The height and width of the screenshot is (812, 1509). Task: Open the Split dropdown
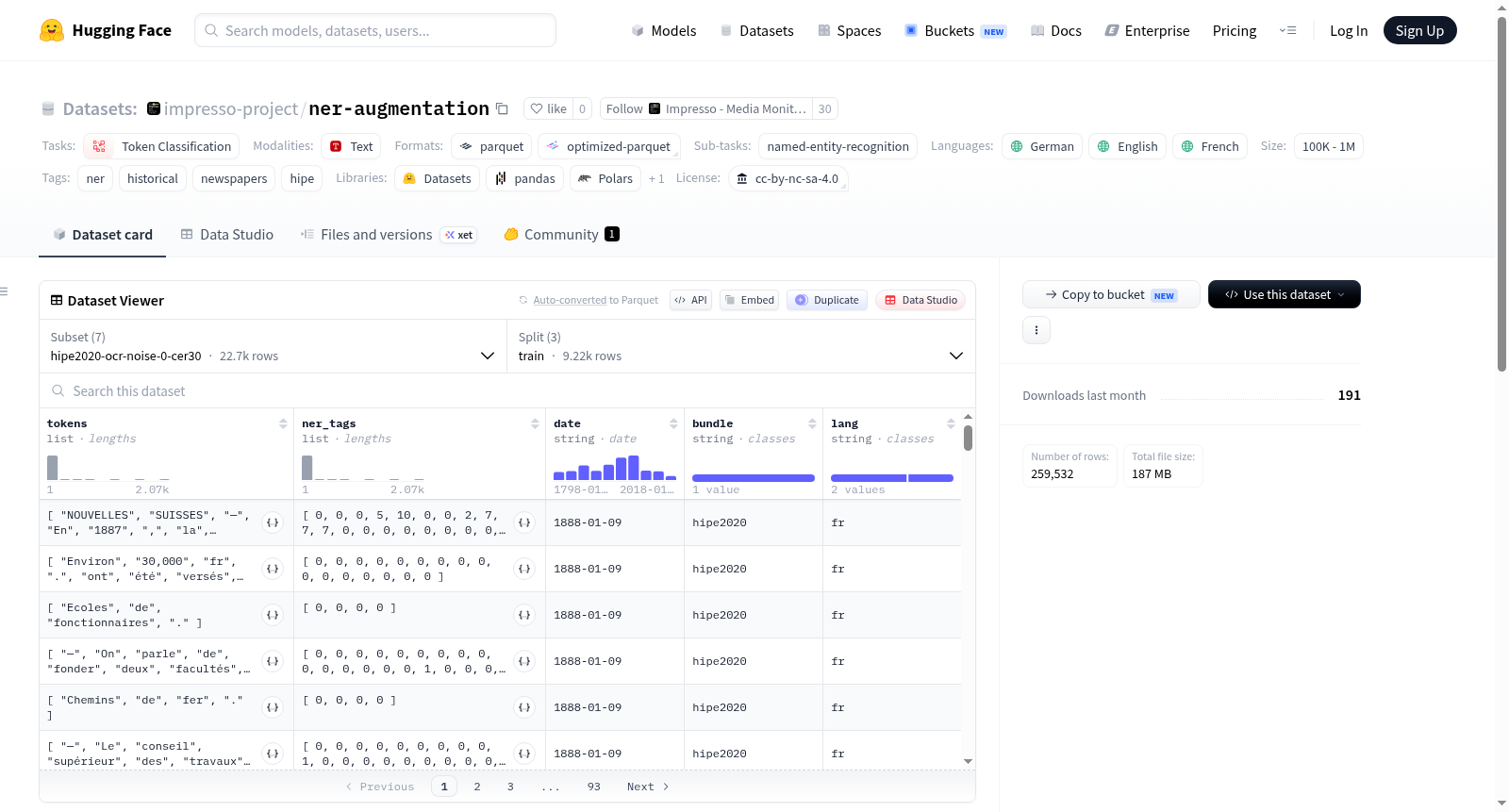[741, 347]
